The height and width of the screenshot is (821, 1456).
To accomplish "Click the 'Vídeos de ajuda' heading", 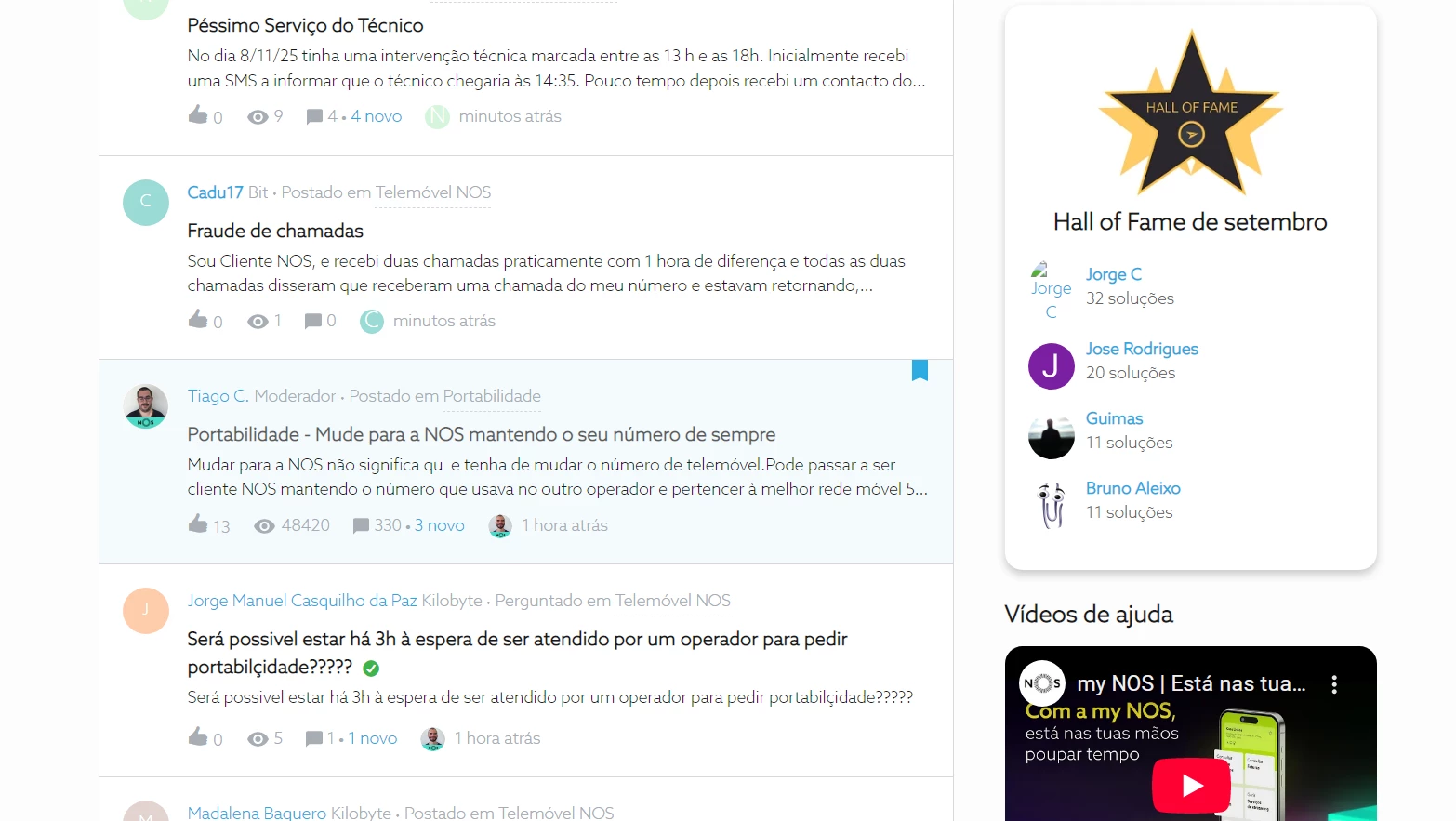I will tap(1089, 615).
